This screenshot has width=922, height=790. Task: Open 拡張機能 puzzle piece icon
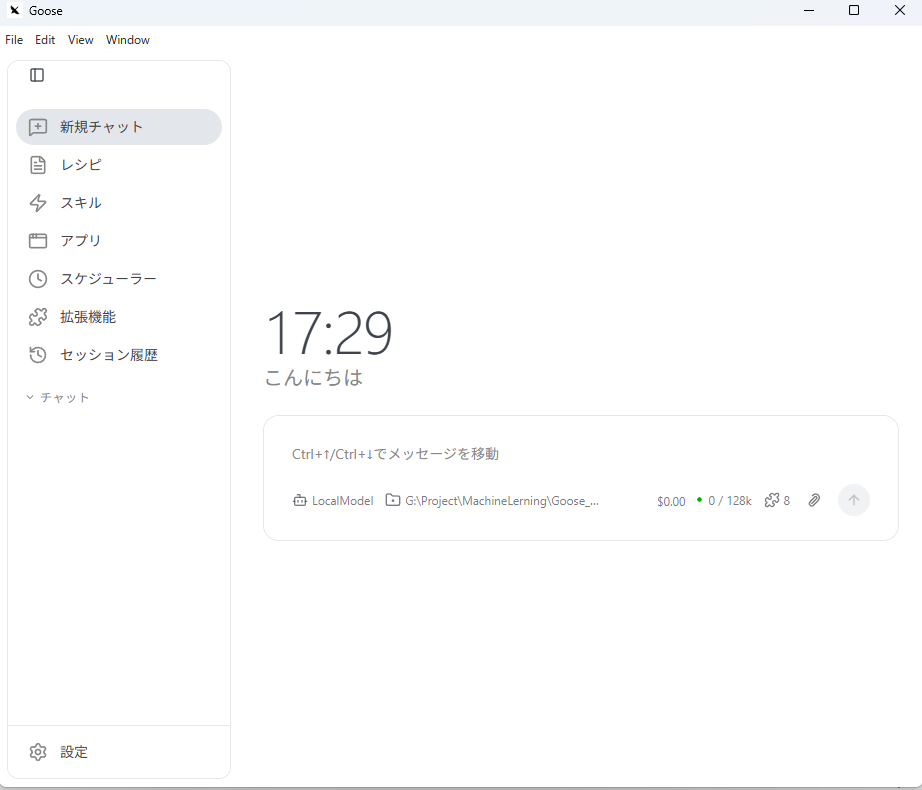38,317
